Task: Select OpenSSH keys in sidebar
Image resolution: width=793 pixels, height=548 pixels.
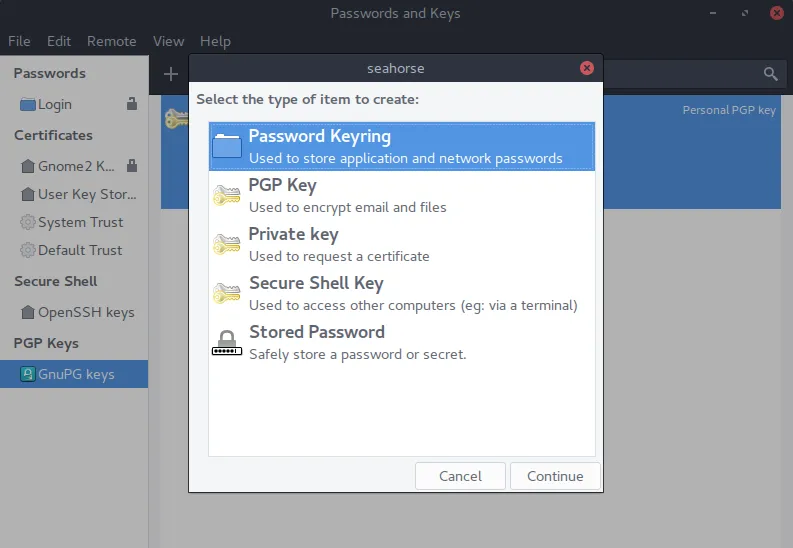Action: 85,312
